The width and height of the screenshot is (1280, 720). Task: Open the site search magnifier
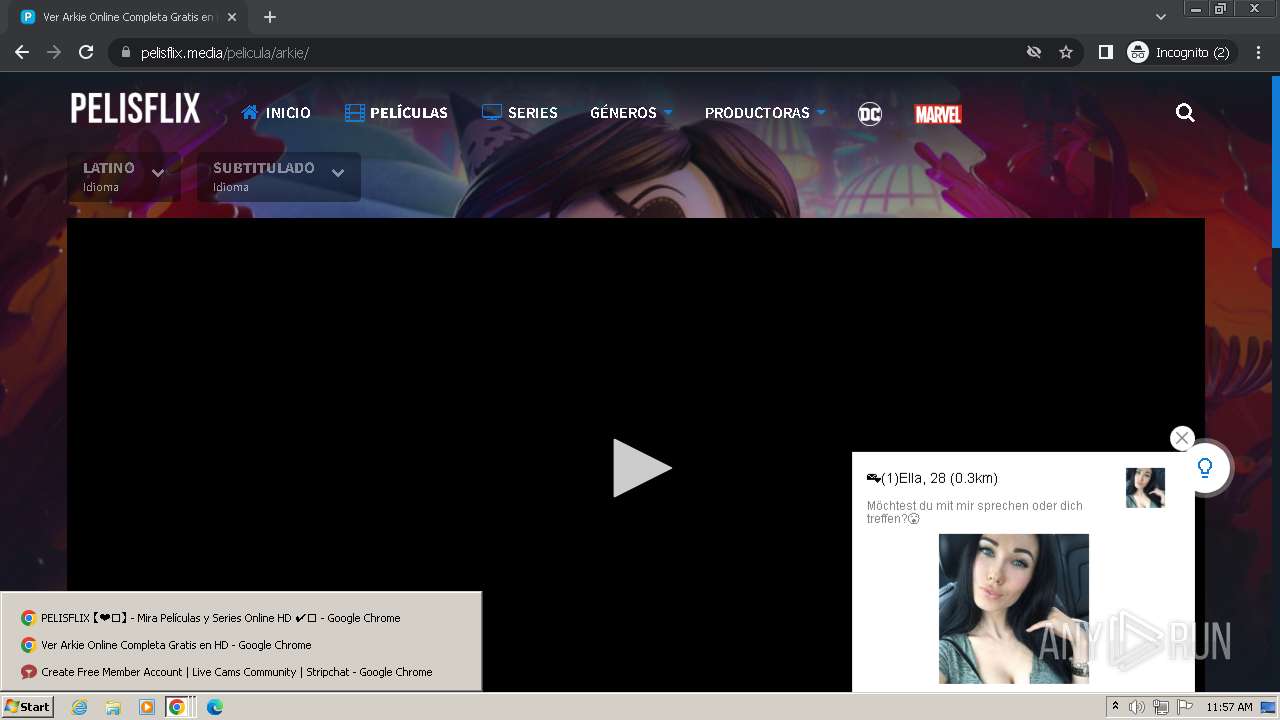1185,113
